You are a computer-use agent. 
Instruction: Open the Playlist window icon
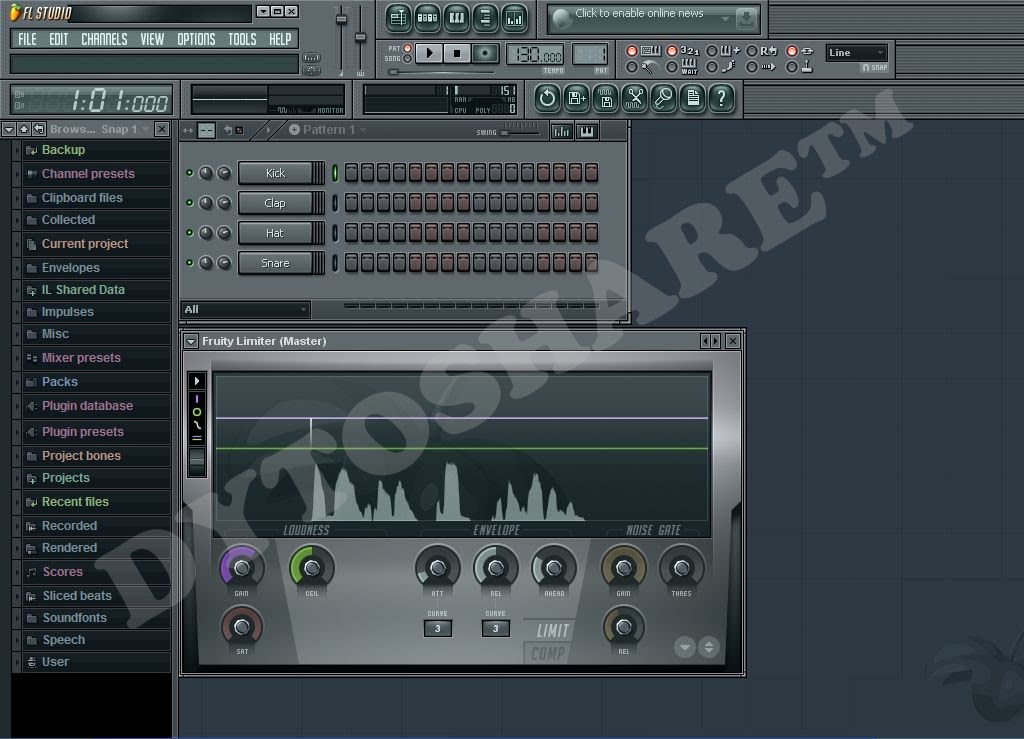[398, 18]
